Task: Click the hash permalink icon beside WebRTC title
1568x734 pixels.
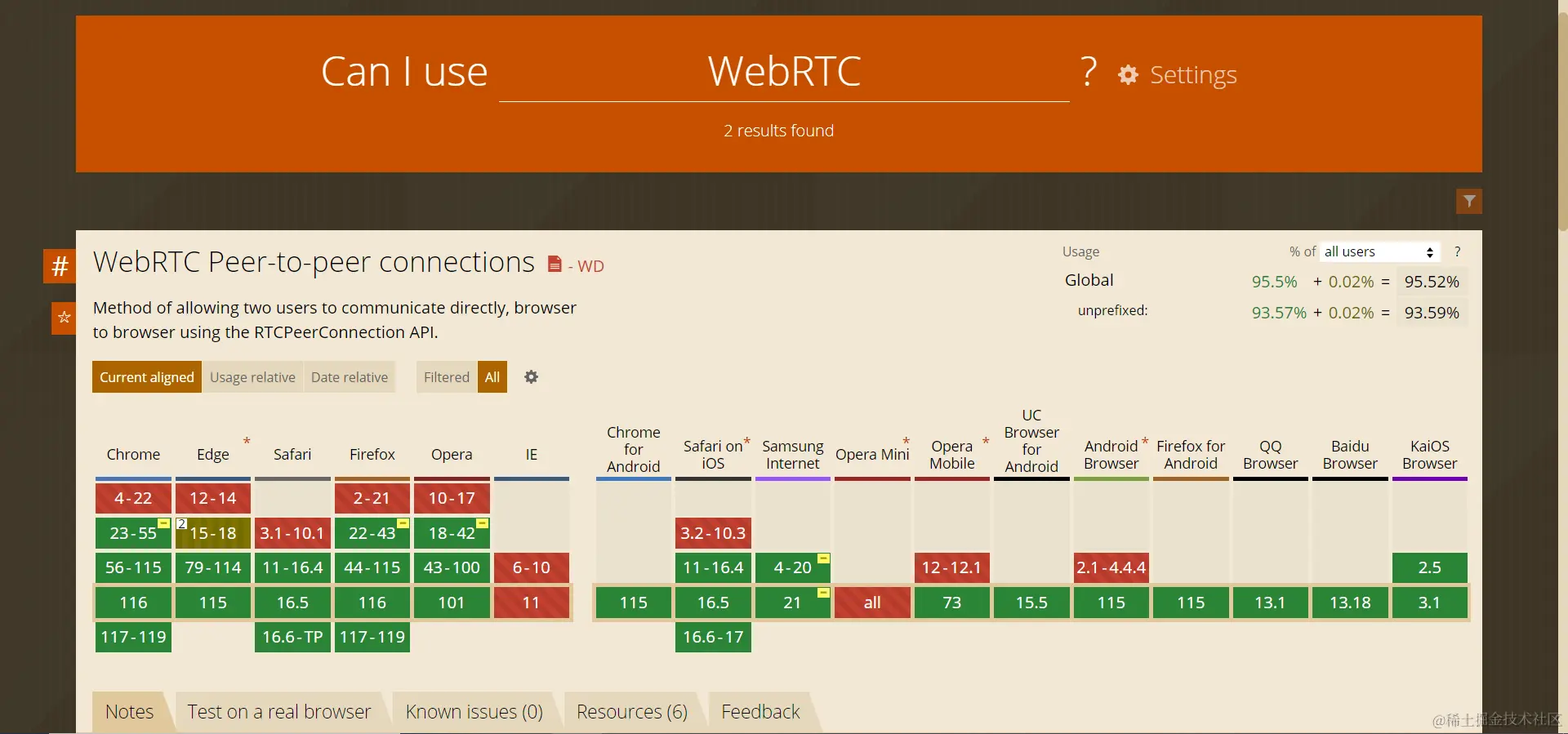Action: tap(59, 266)
